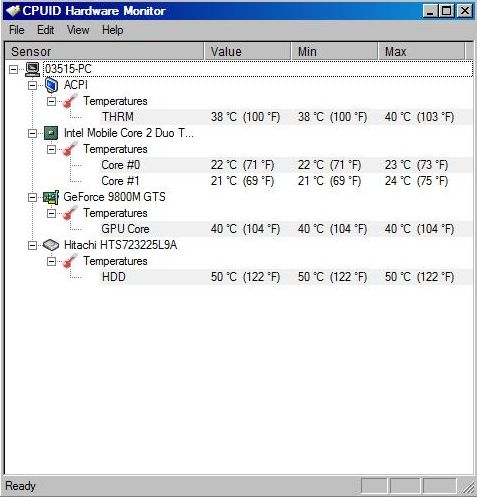This screenshot has height=497, width=477.
Task: Select the Core #0 sensor row
Action: point(286,165)
